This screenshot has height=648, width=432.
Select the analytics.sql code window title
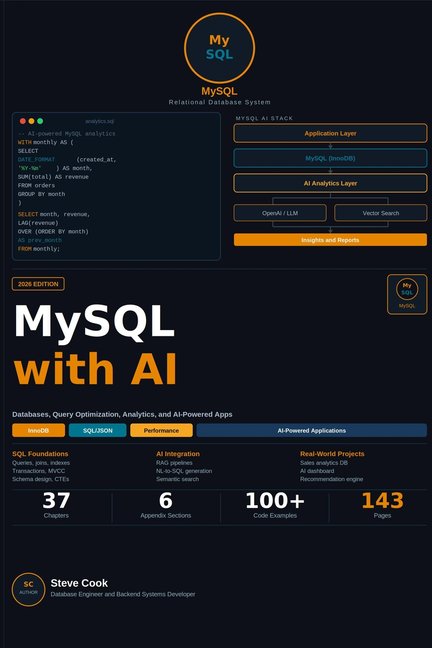pyautogui.click(x=99, y=121)
